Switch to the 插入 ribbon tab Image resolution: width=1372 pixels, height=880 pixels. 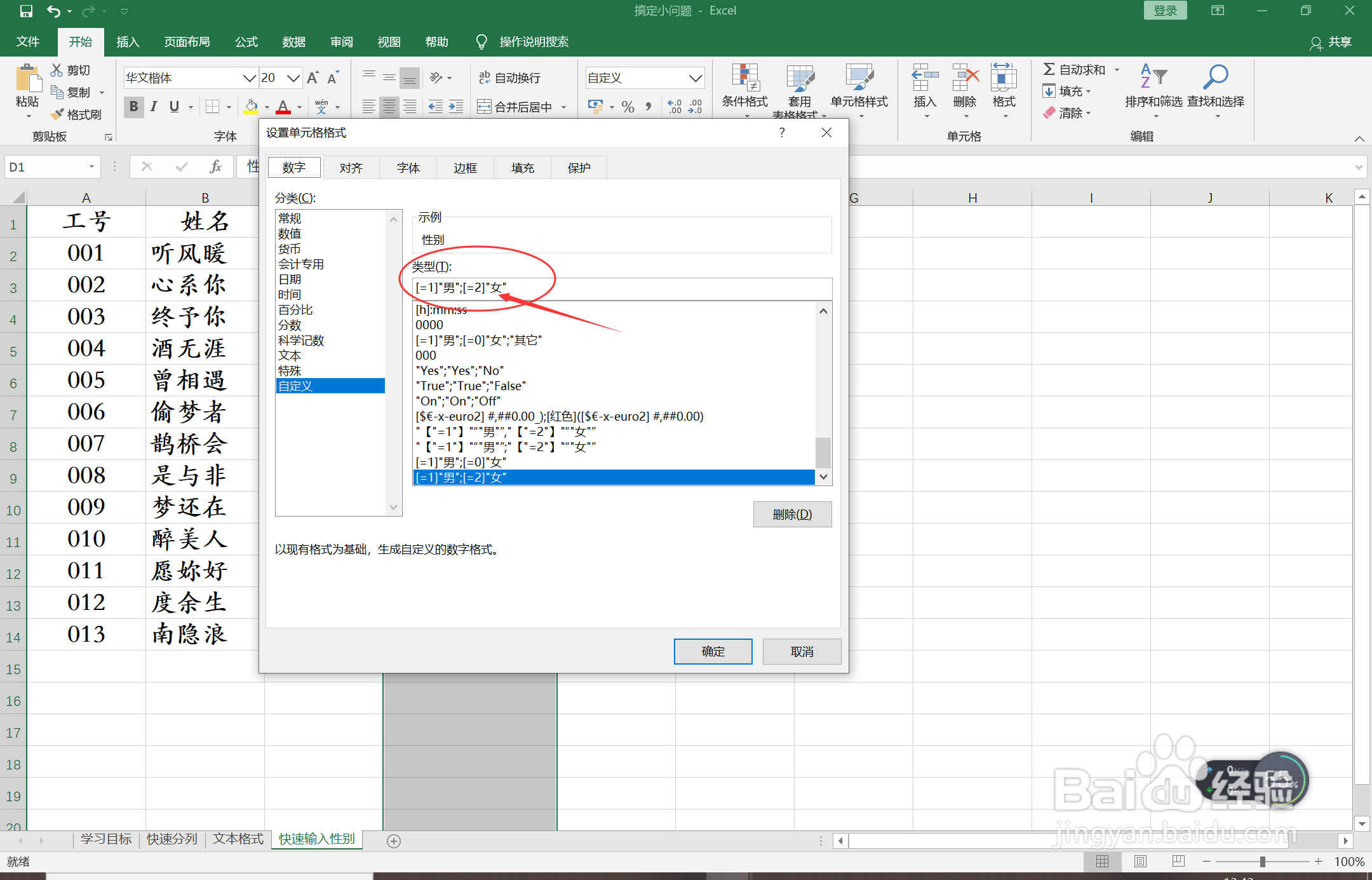coord(128,41)
